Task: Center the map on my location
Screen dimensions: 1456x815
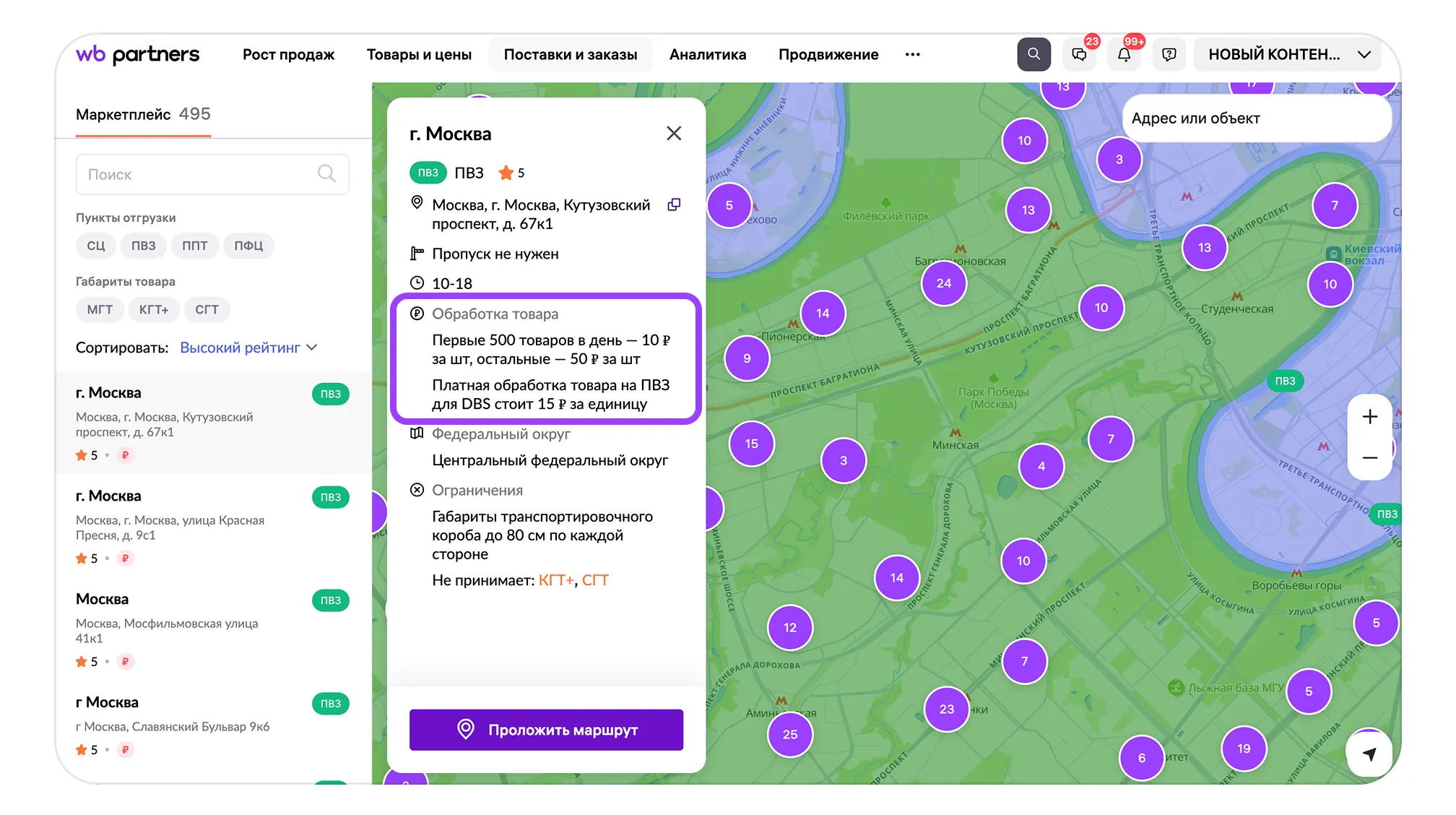Action: point(1369,754)
